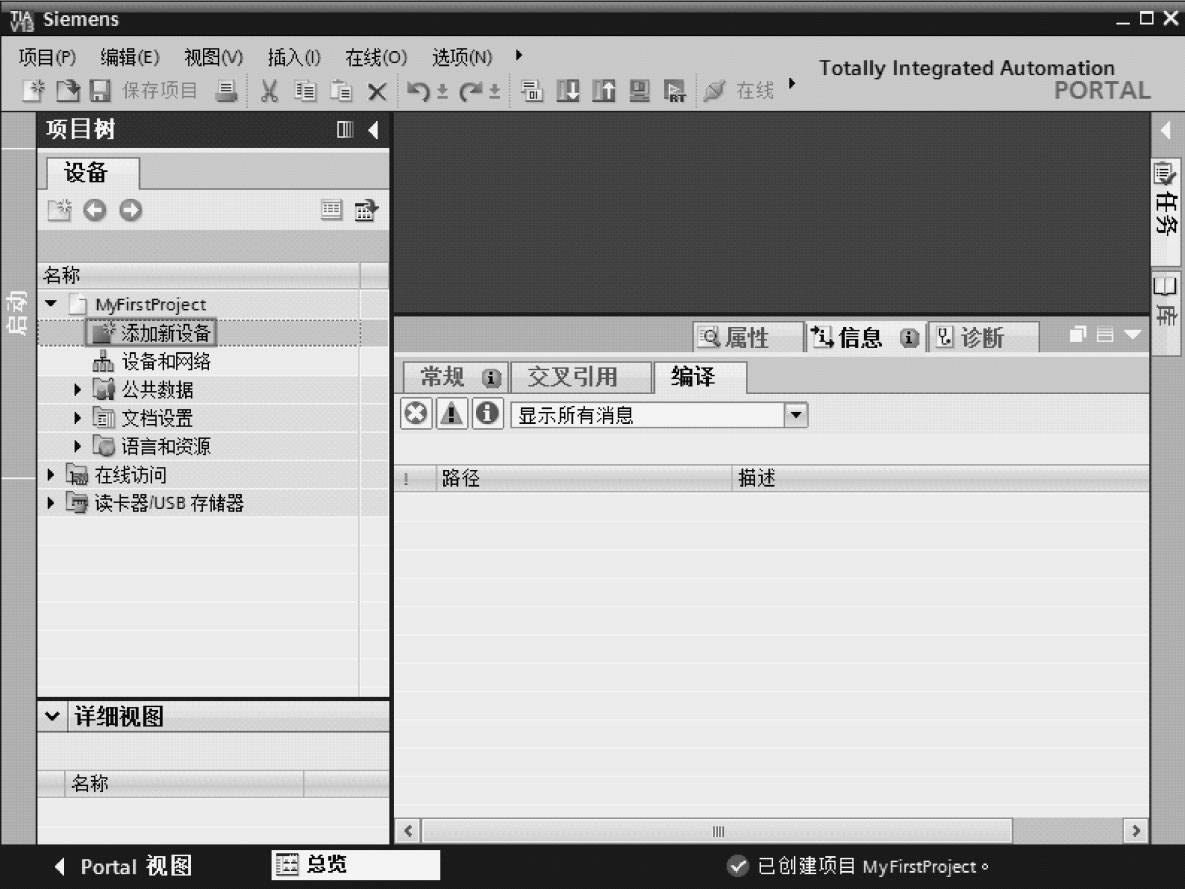The image size is (1185, 889).
Task: Click the Paste icon in the toolbar
Action: 341,91
